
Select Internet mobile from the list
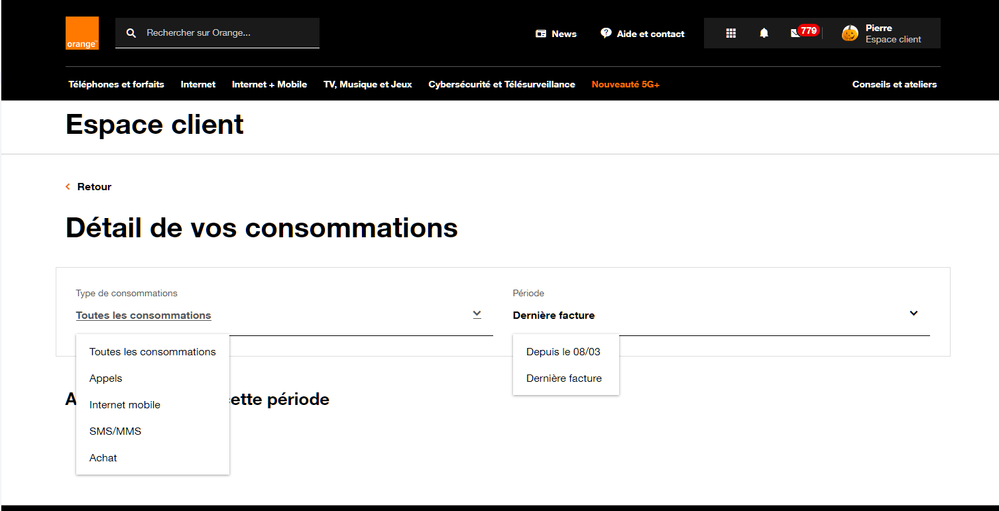pyautogui.click(x=125, y=405)
